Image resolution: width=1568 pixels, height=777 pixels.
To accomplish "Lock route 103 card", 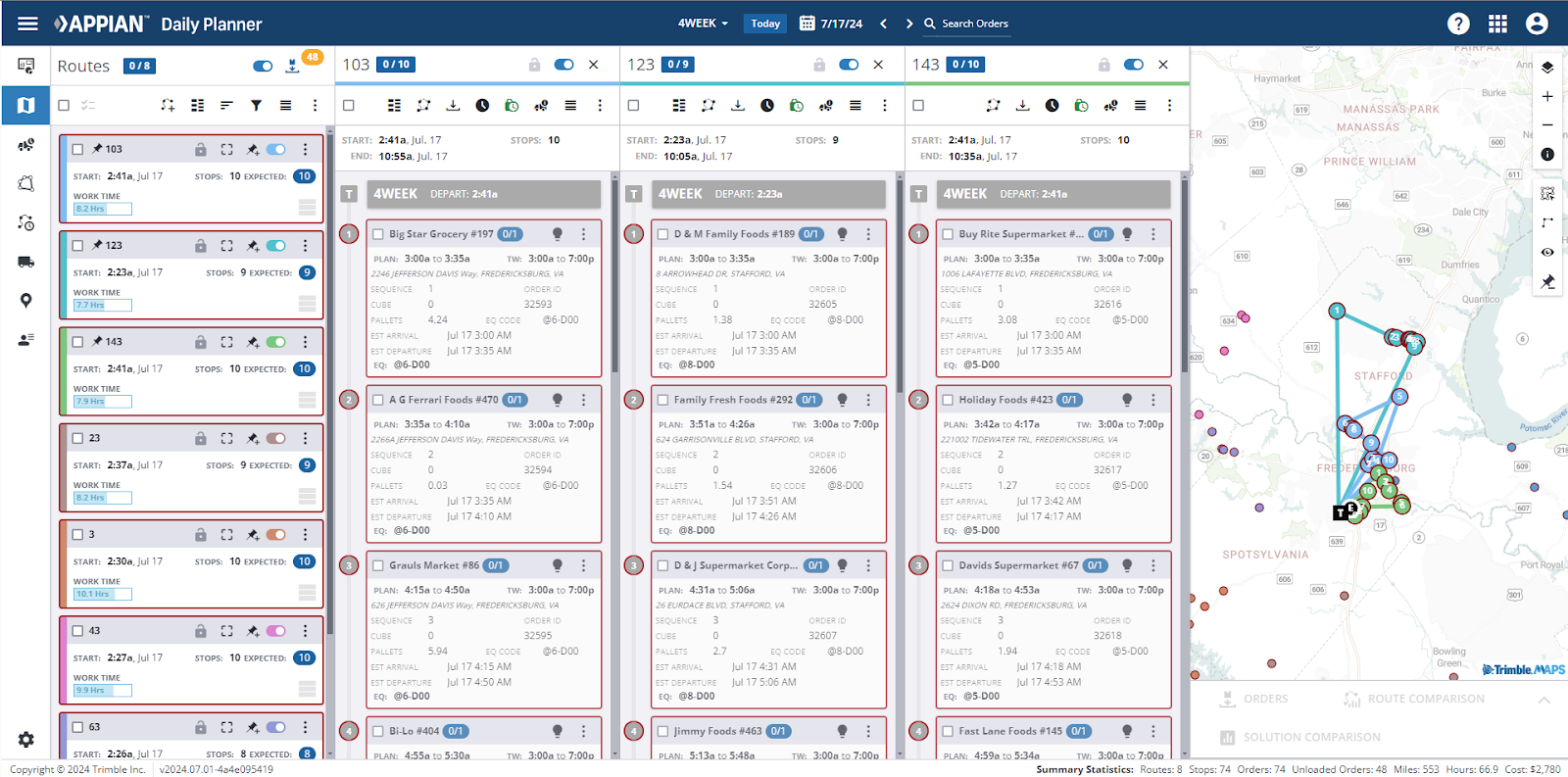I will coord(200,149).
